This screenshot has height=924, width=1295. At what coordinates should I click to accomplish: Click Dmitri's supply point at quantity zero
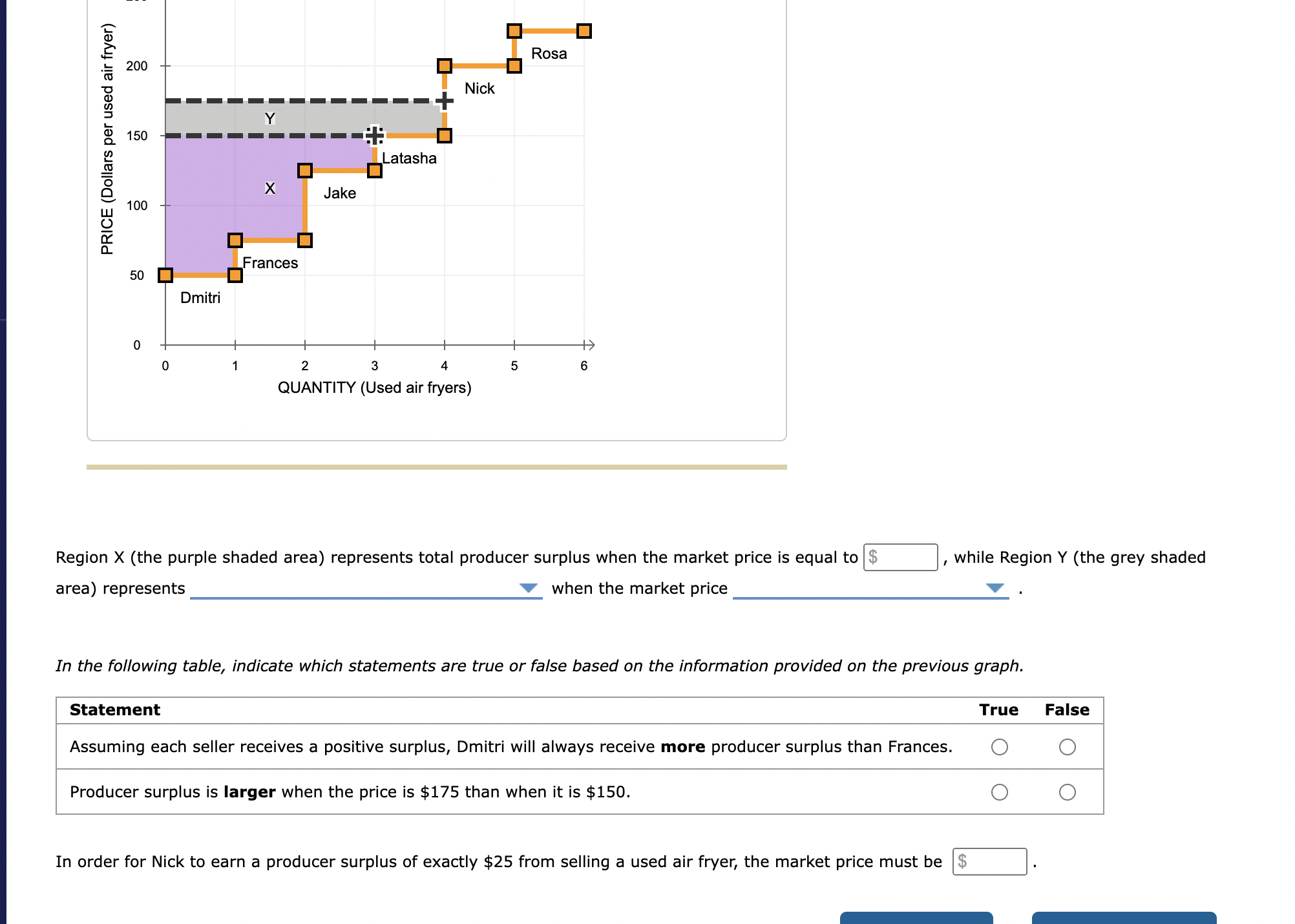[165, 275]
